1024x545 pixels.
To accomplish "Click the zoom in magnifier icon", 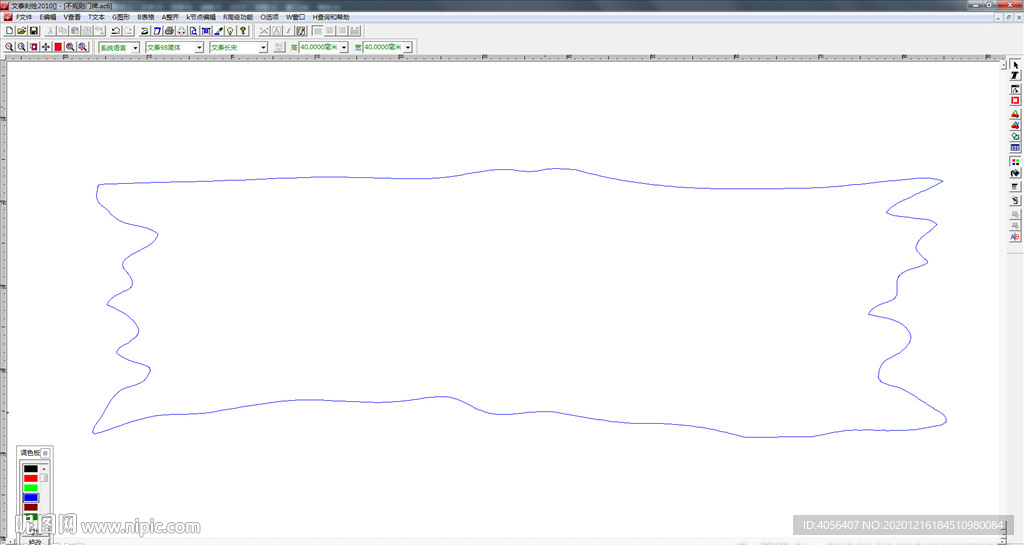I will 9,47.
